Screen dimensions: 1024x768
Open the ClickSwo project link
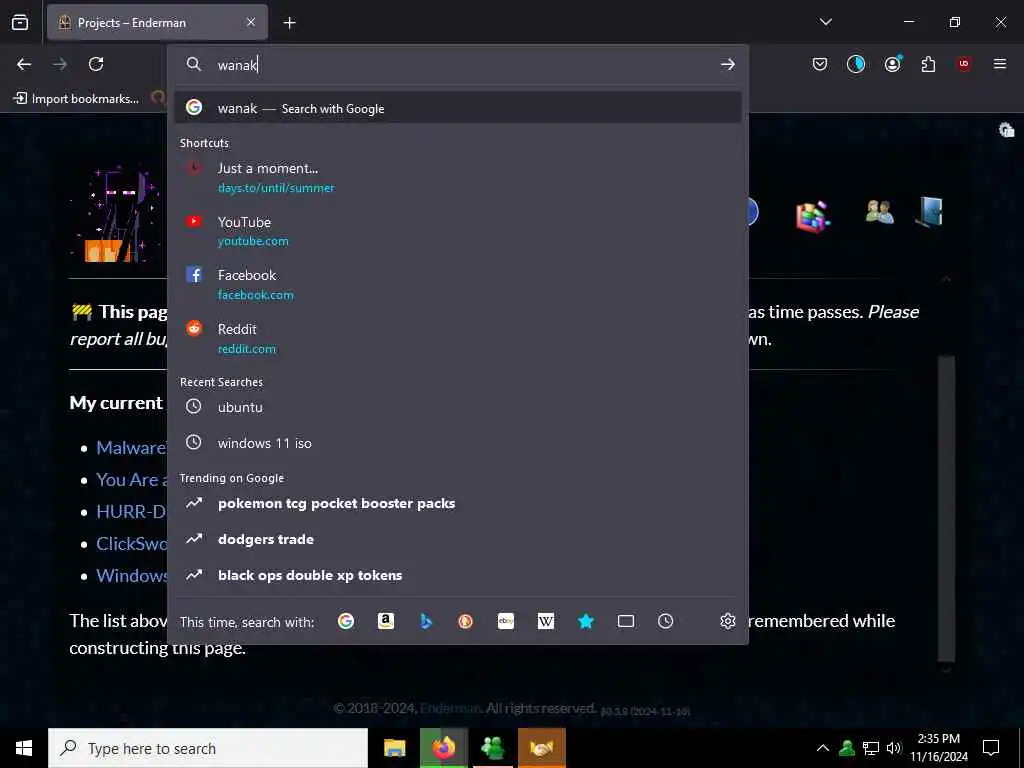131,544
